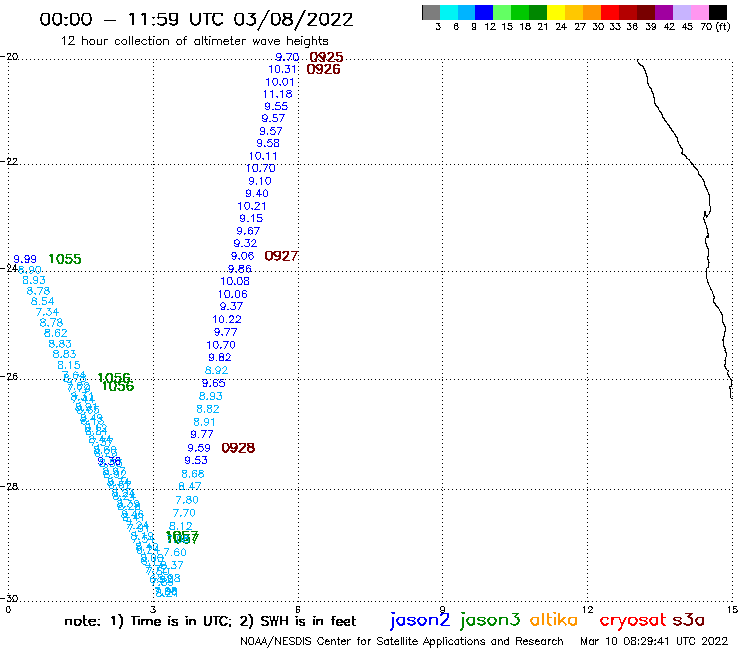
Task: Select the 0927 pass time label
Action: point(281,256)
